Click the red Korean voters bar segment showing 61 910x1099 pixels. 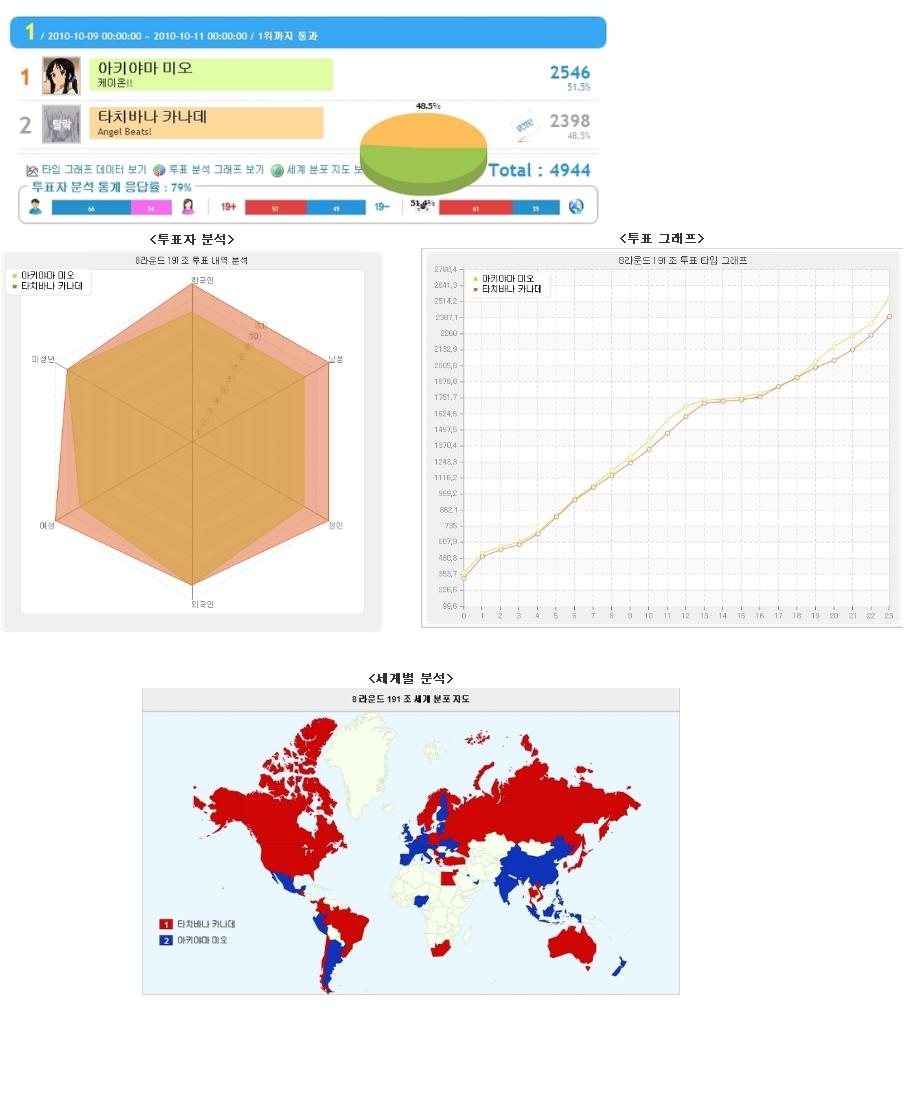(476, 207)
